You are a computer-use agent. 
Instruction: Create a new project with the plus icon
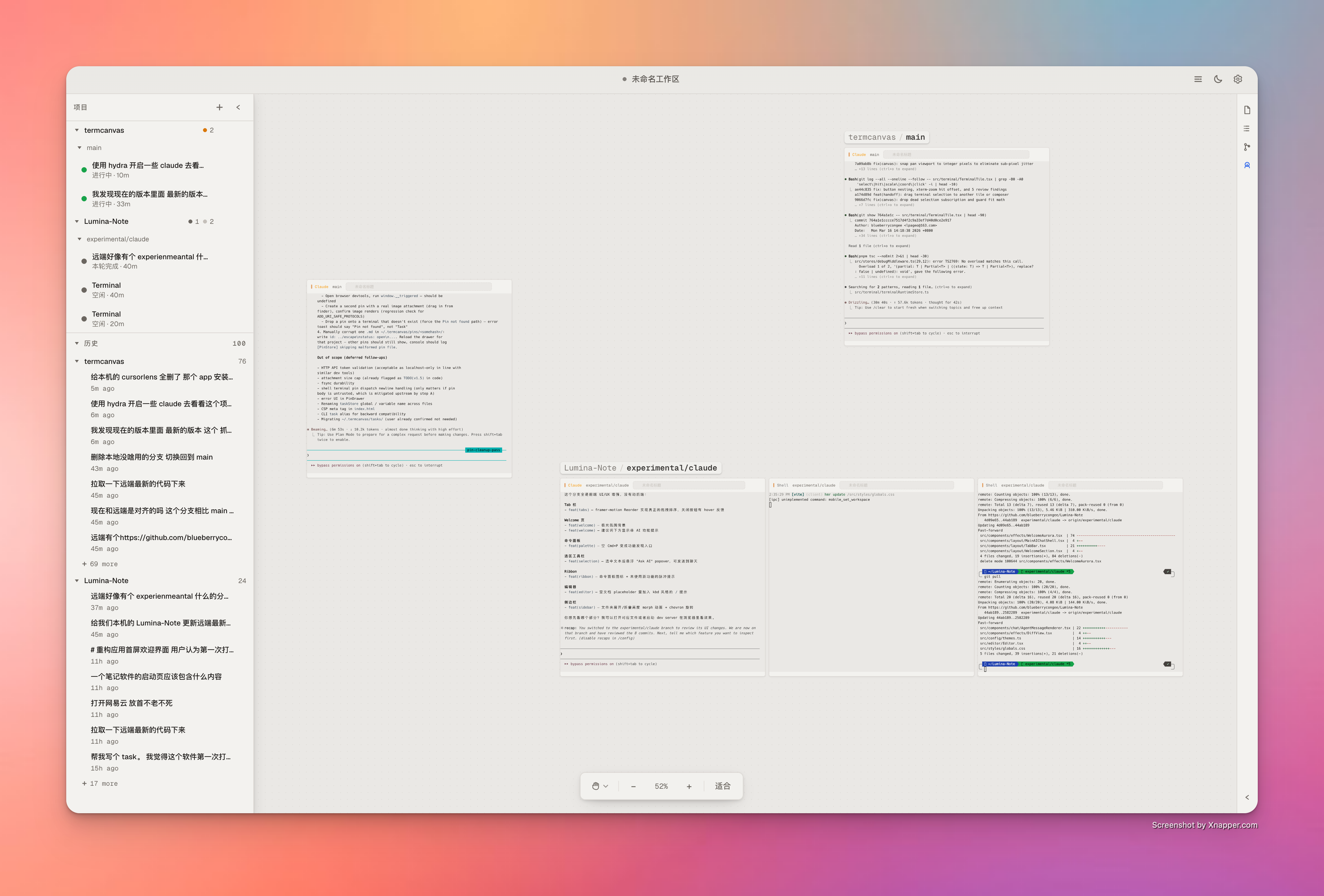click(x=219, y=107)
